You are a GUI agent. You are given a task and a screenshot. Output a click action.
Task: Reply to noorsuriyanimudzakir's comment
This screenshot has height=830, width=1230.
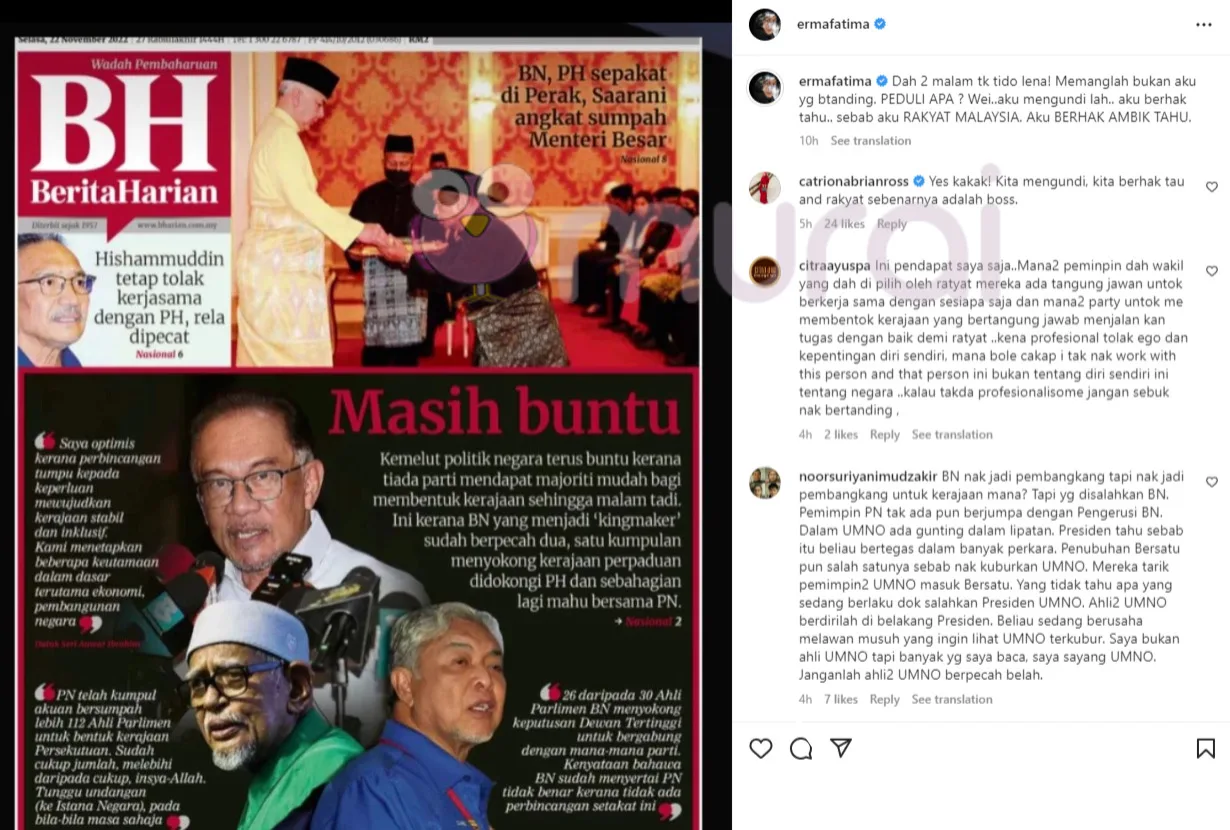coord(885,700)
